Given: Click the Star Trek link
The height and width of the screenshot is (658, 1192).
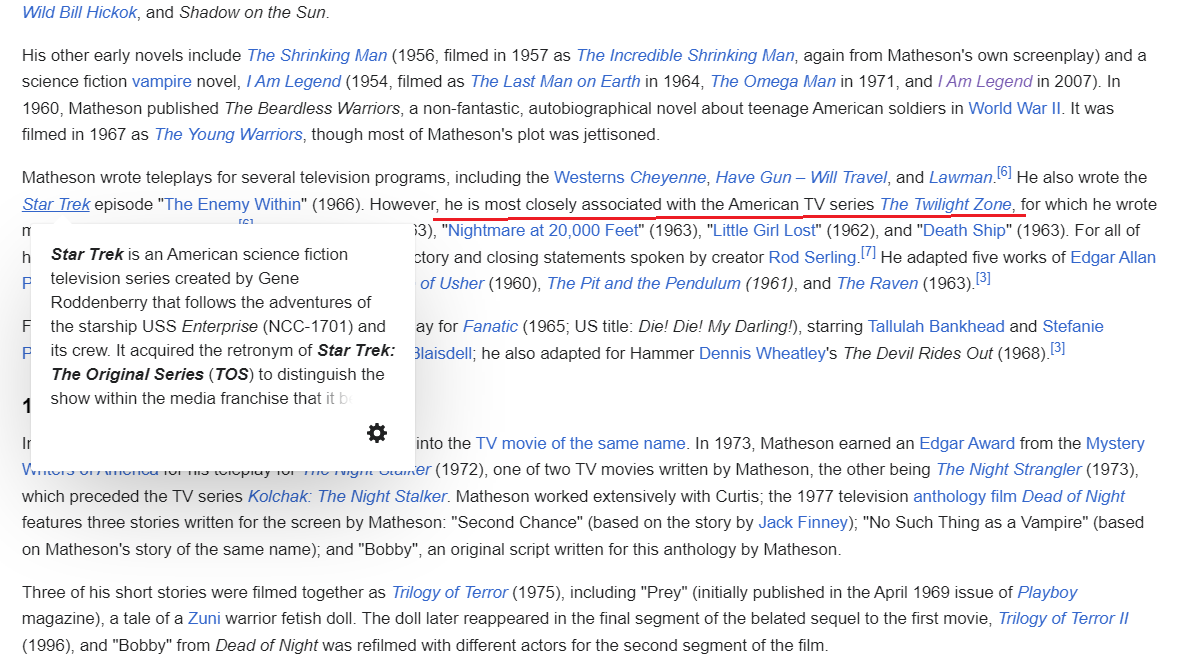Looking at the screenshot, I should pos(56,204).
